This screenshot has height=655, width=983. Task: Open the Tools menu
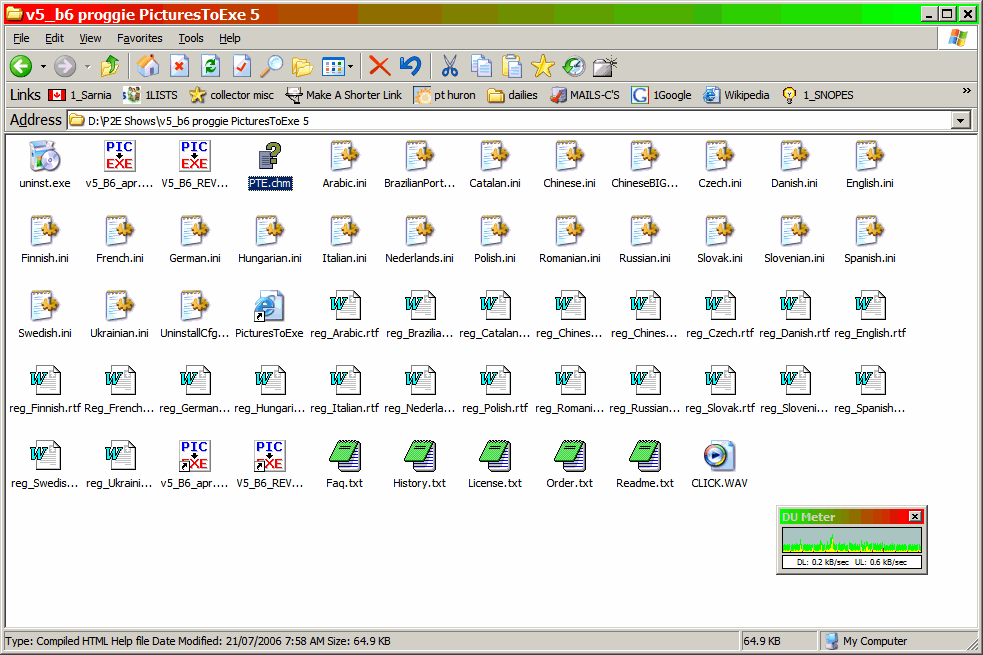point(191,38)
